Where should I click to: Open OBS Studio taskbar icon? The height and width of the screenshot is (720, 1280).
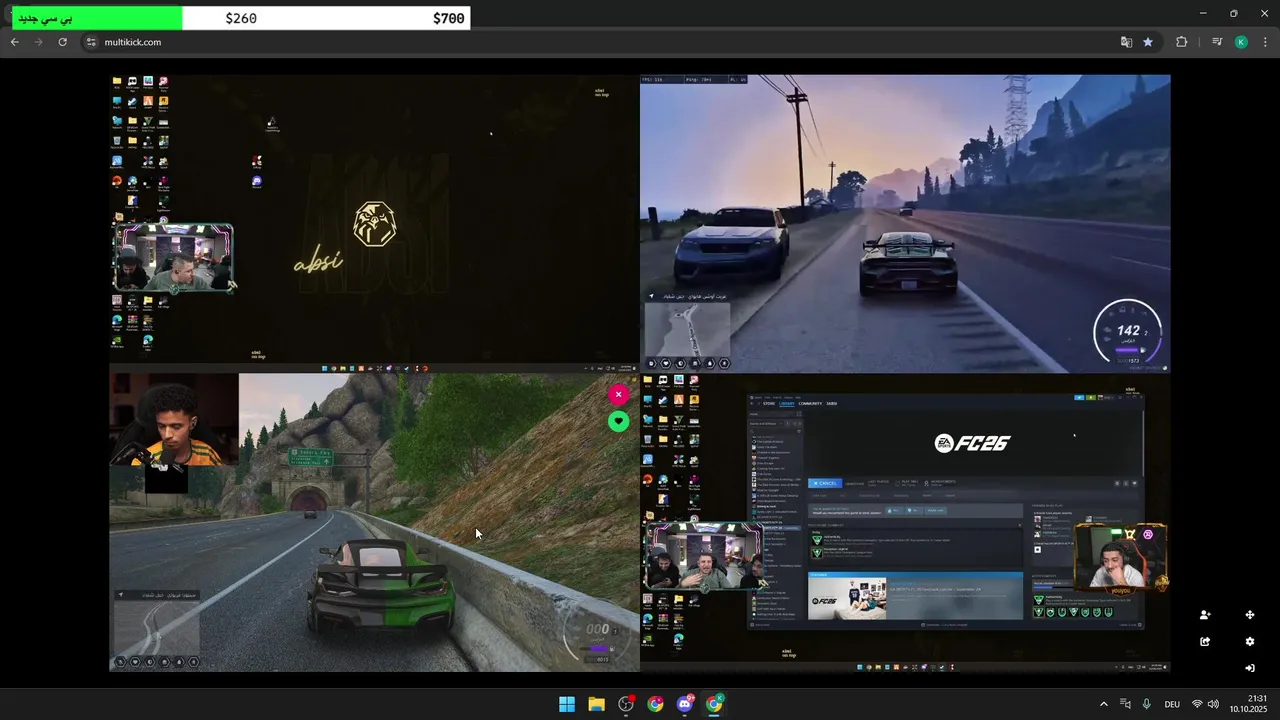click(x=626, y=704)
